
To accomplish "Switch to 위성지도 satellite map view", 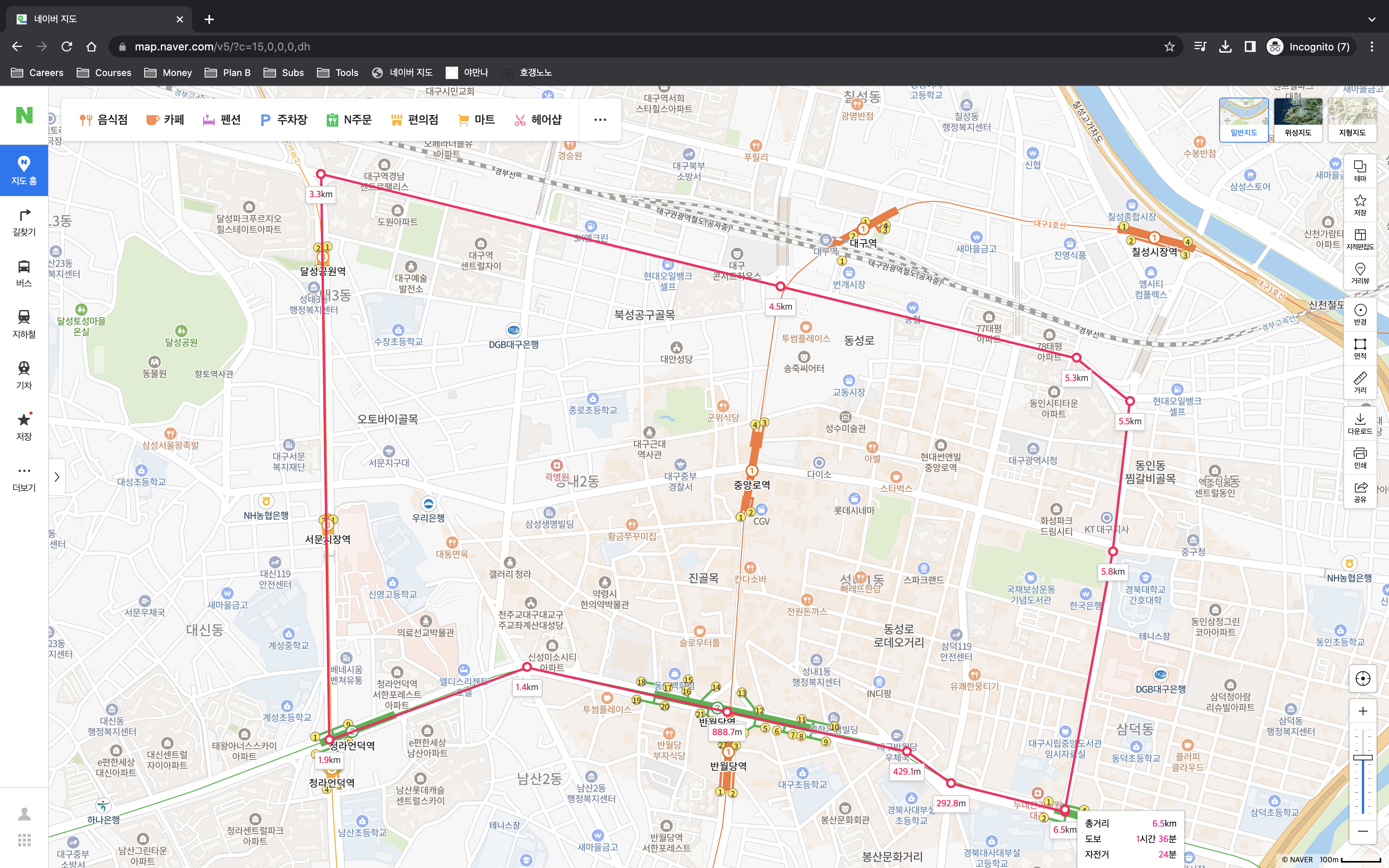I will pos(1298,118).
